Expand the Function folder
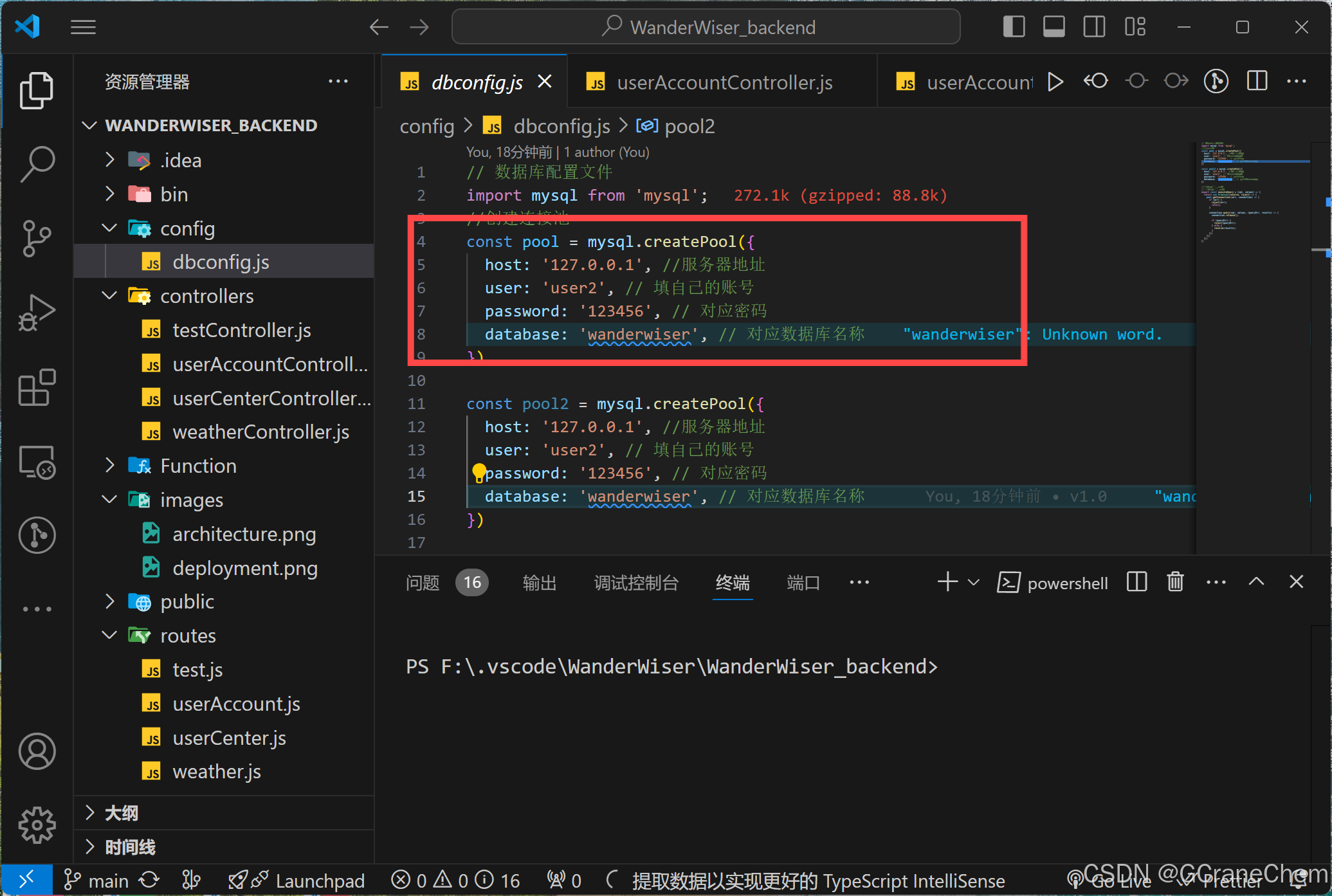Viewport: 1332px width, 896px height. tap(198, 466)
